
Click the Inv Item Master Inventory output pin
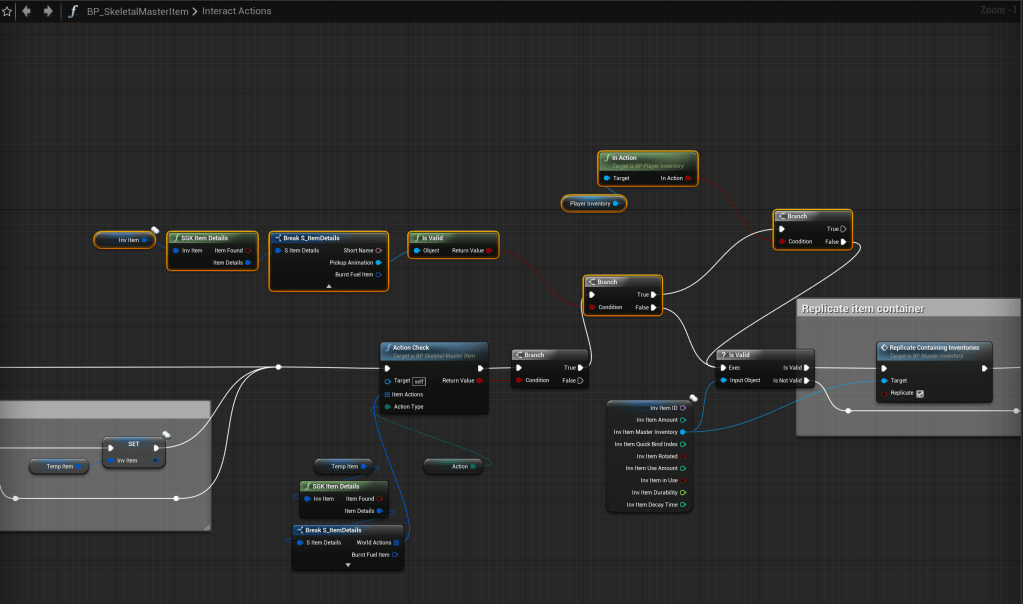coord(683,432)
